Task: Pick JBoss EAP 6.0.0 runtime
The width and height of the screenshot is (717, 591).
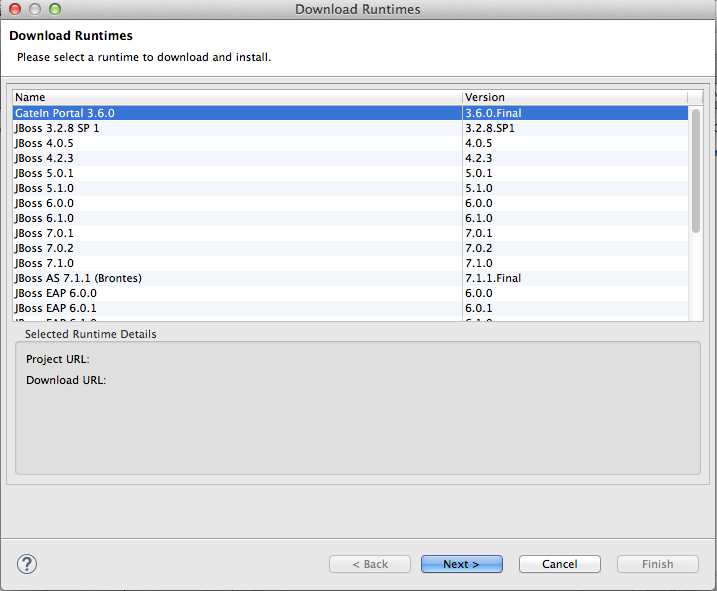Action: pyautogui.click(x=350, y=293)
